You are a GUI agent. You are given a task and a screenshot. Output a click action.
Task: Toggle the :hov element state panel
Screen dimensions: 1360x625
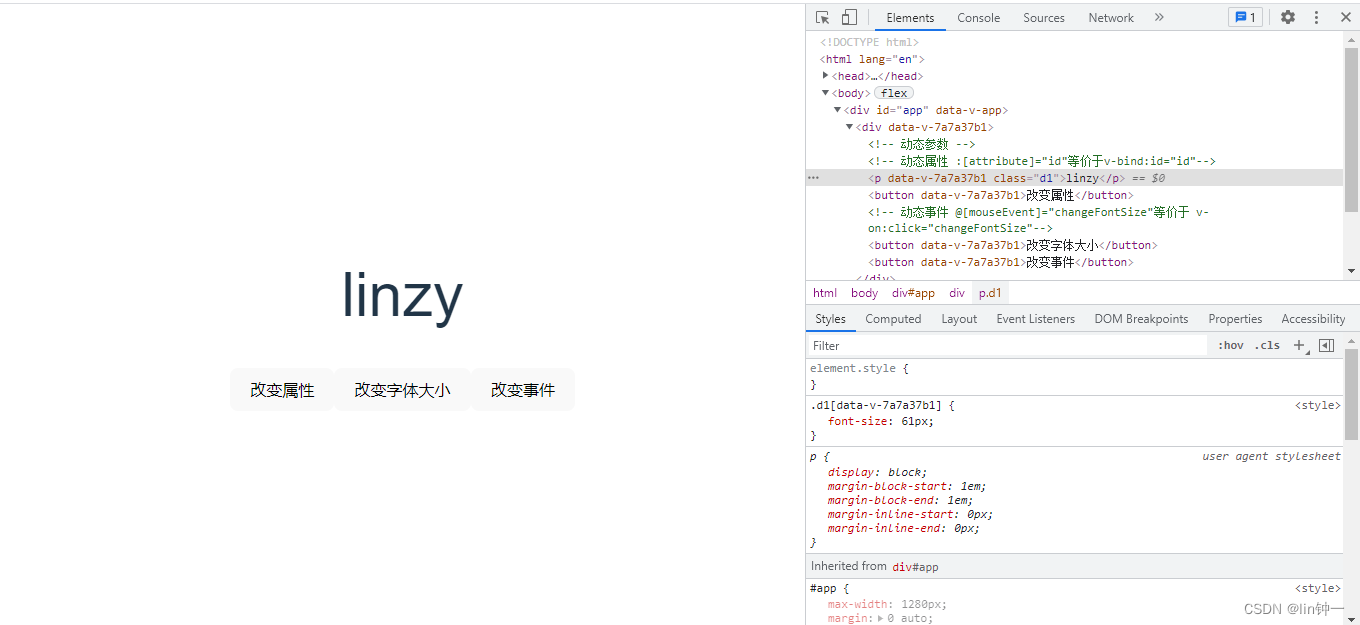(x=1231, y=346)
